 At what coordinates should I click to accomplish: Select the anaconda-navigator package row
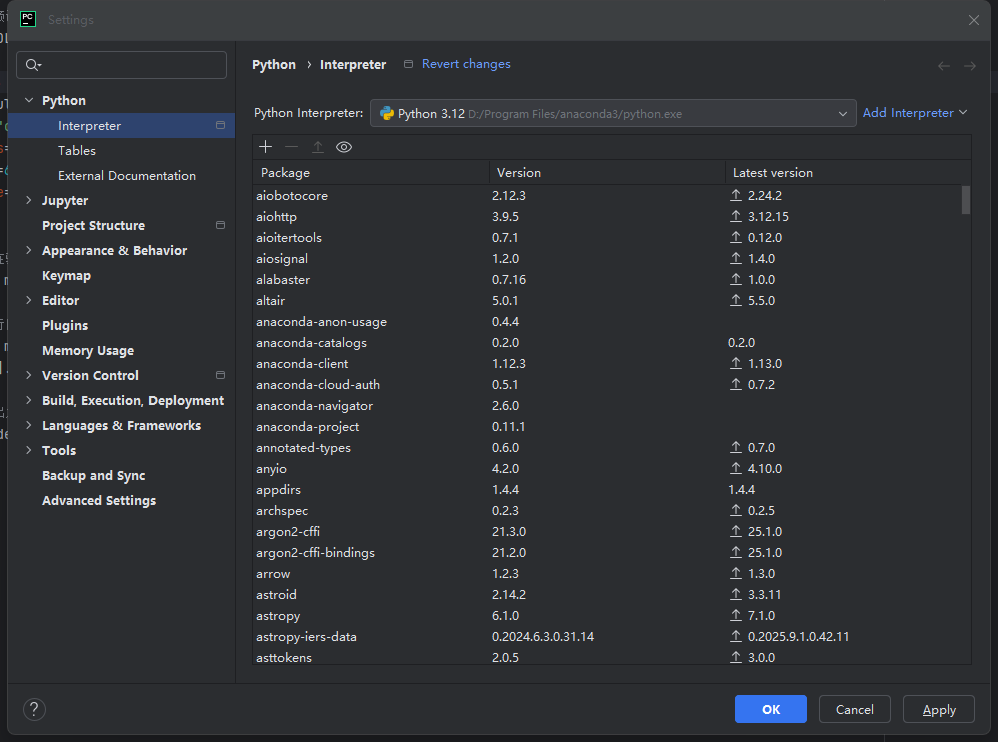[608, 405]
